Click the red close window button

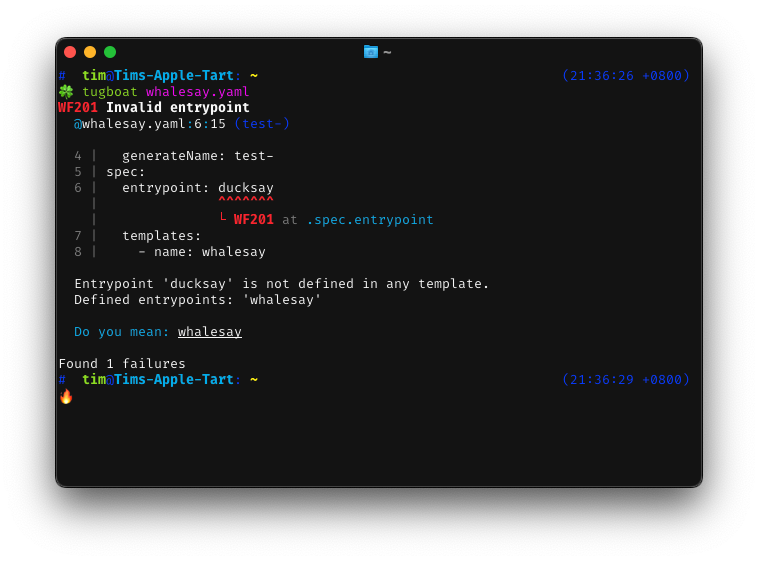pos(70,52)
